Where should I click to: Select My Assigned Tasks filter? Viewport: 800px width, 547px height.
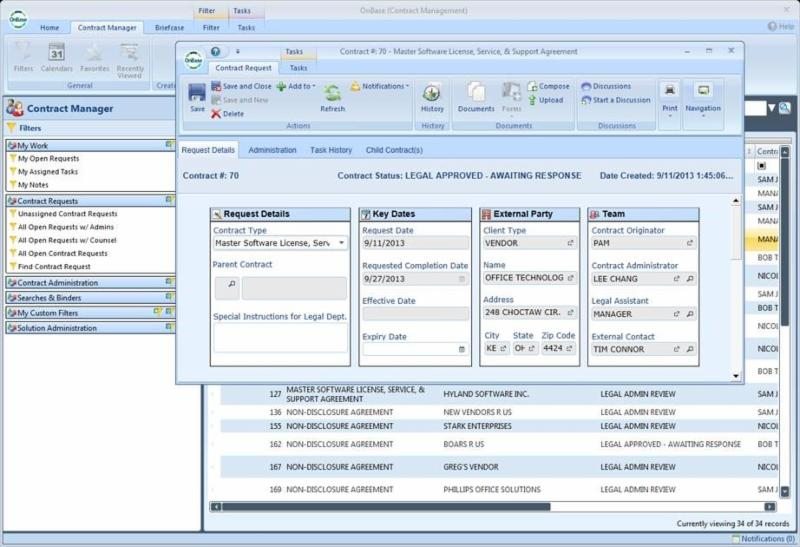pos(48,171)
